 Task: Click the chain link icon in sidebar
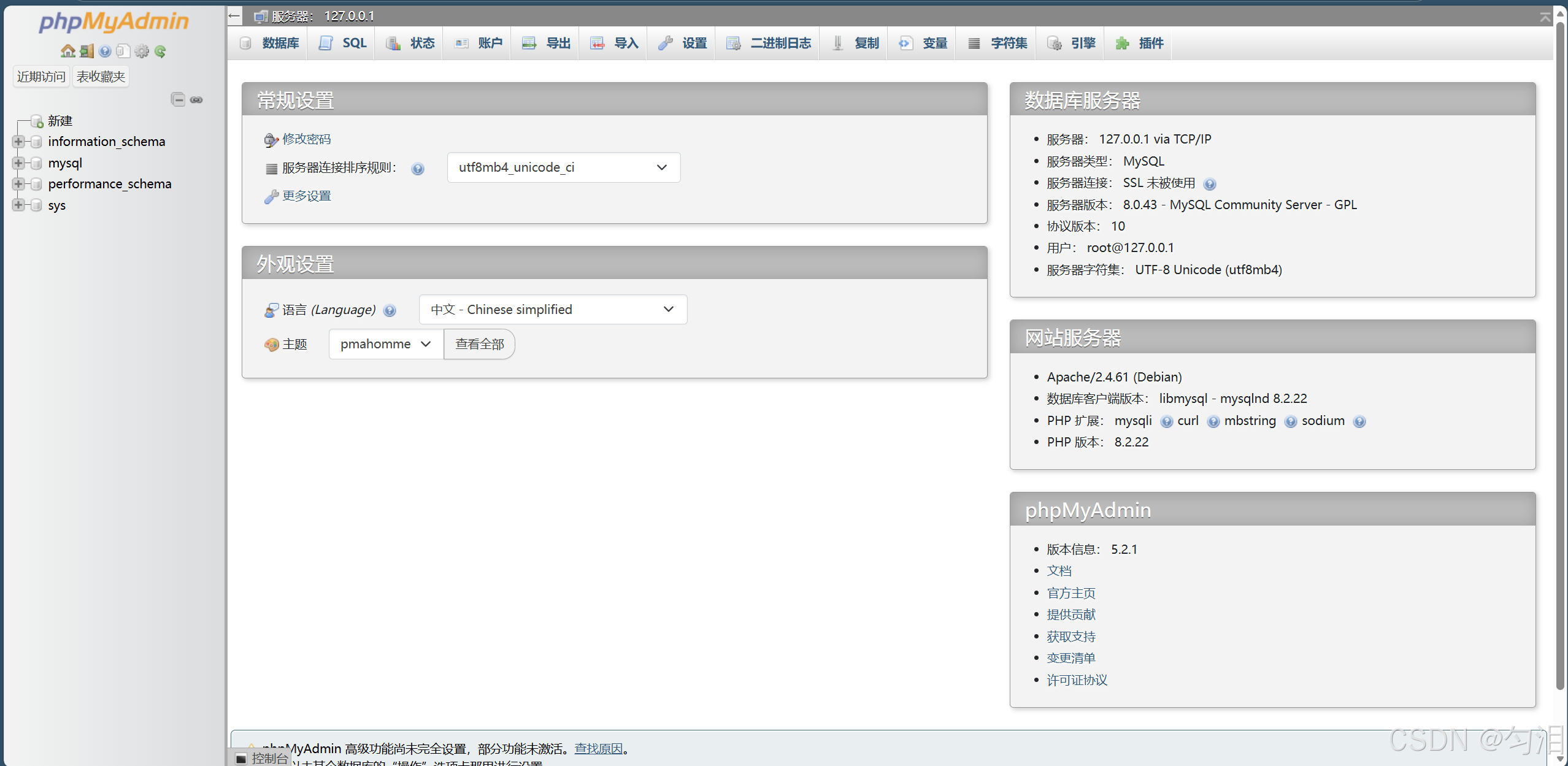point(196,99)
